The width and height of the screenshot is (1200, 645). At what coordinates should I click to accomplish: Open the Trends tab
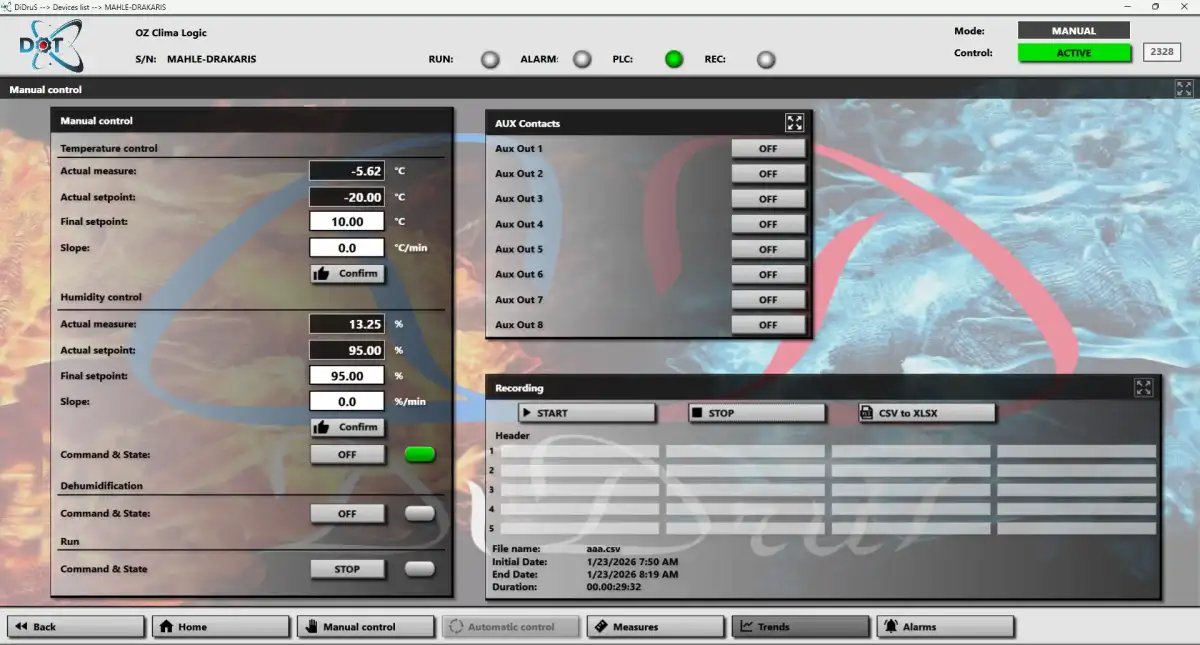[x=800, y=627]
